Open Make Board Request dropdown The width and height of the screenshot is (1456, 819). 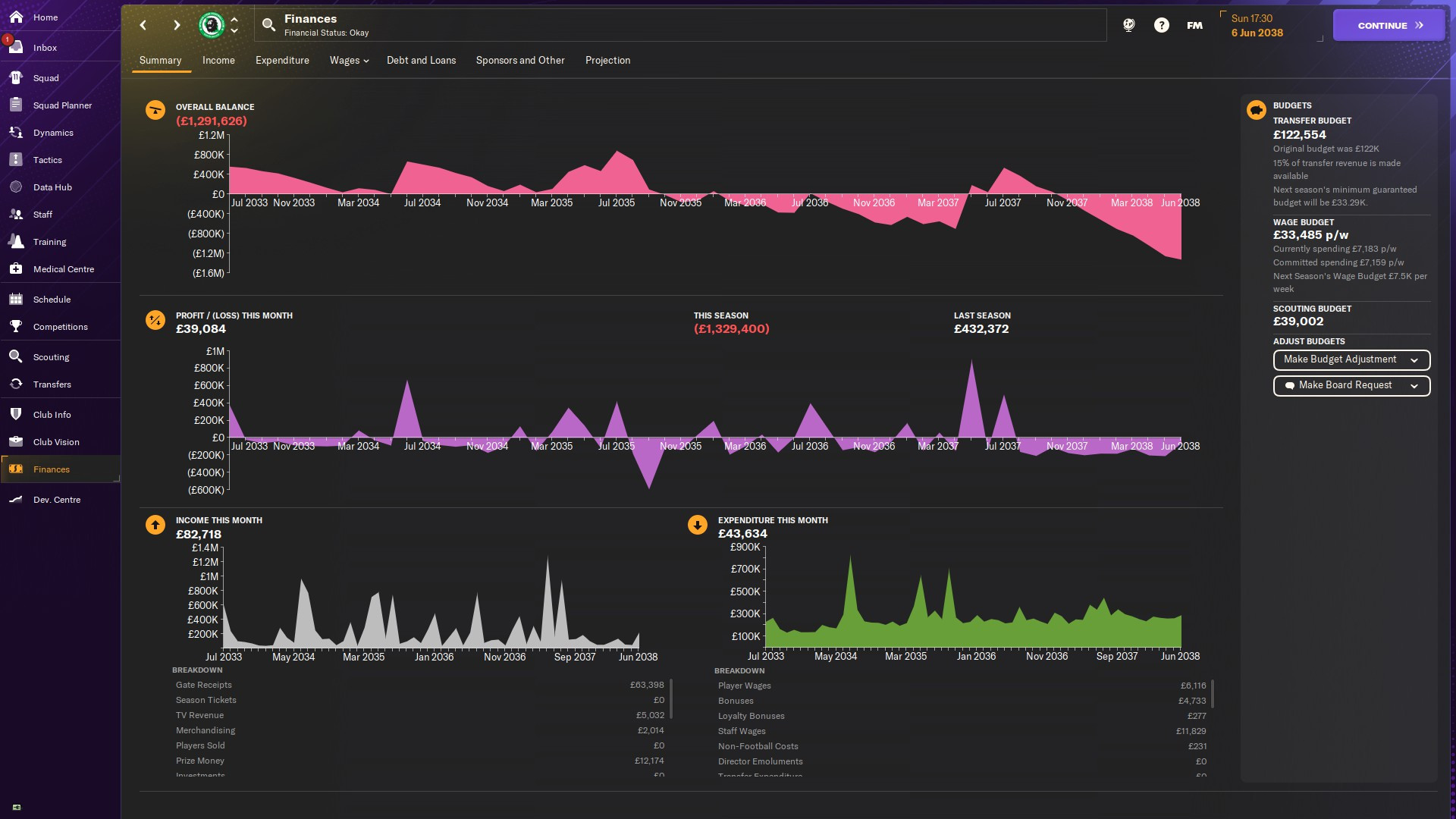(x=1351, y=385)
